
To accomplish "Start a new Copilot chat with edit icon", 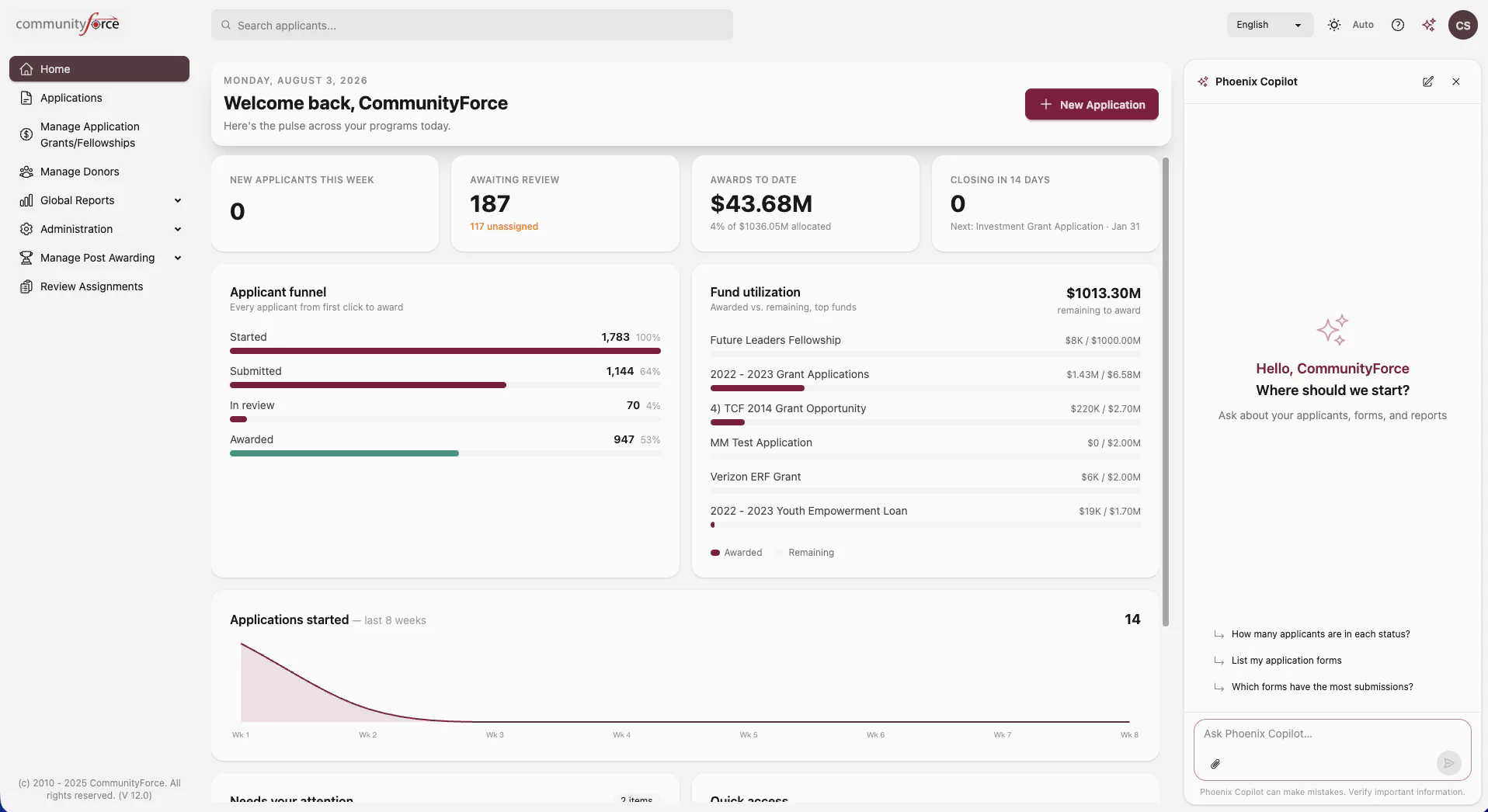I will click(1428, 82).
